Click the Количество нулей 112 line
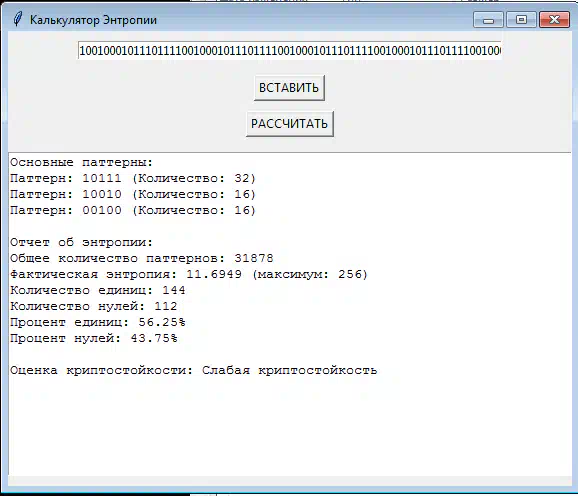 pyautogui.click(x=94, y=306)
